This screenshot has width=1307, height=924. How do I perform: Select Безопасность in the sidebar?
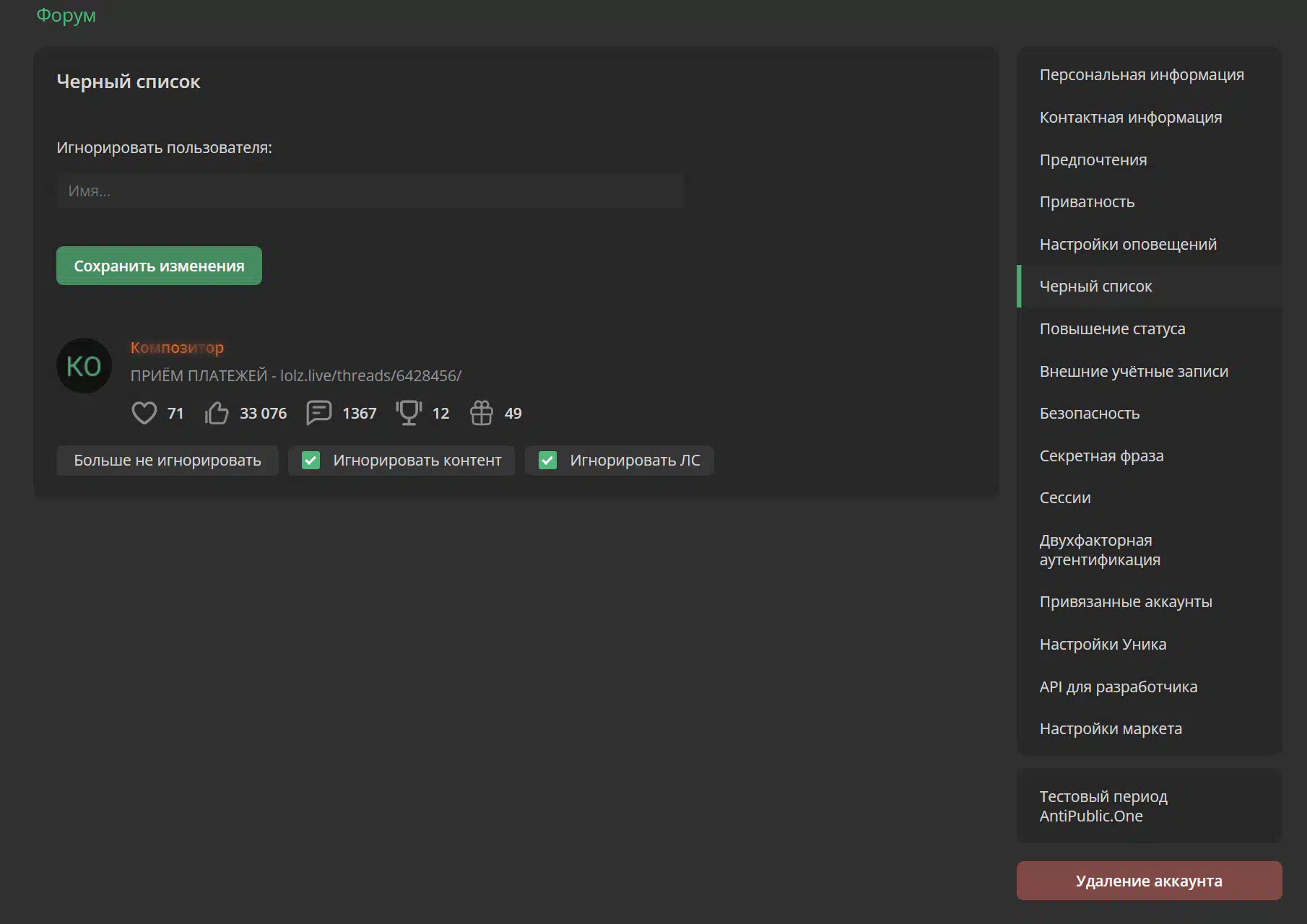tap(1089, 414)
